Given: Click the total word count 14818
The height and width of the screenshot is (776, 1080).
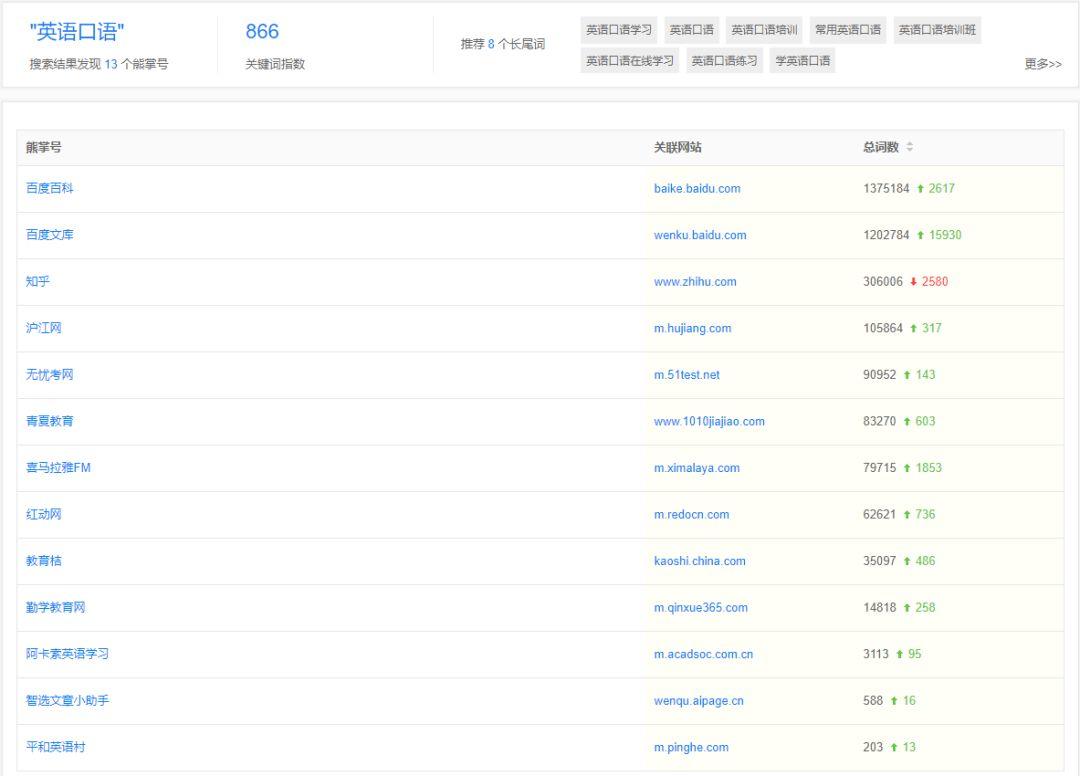Looking at the screenshot, I should 880,607.
